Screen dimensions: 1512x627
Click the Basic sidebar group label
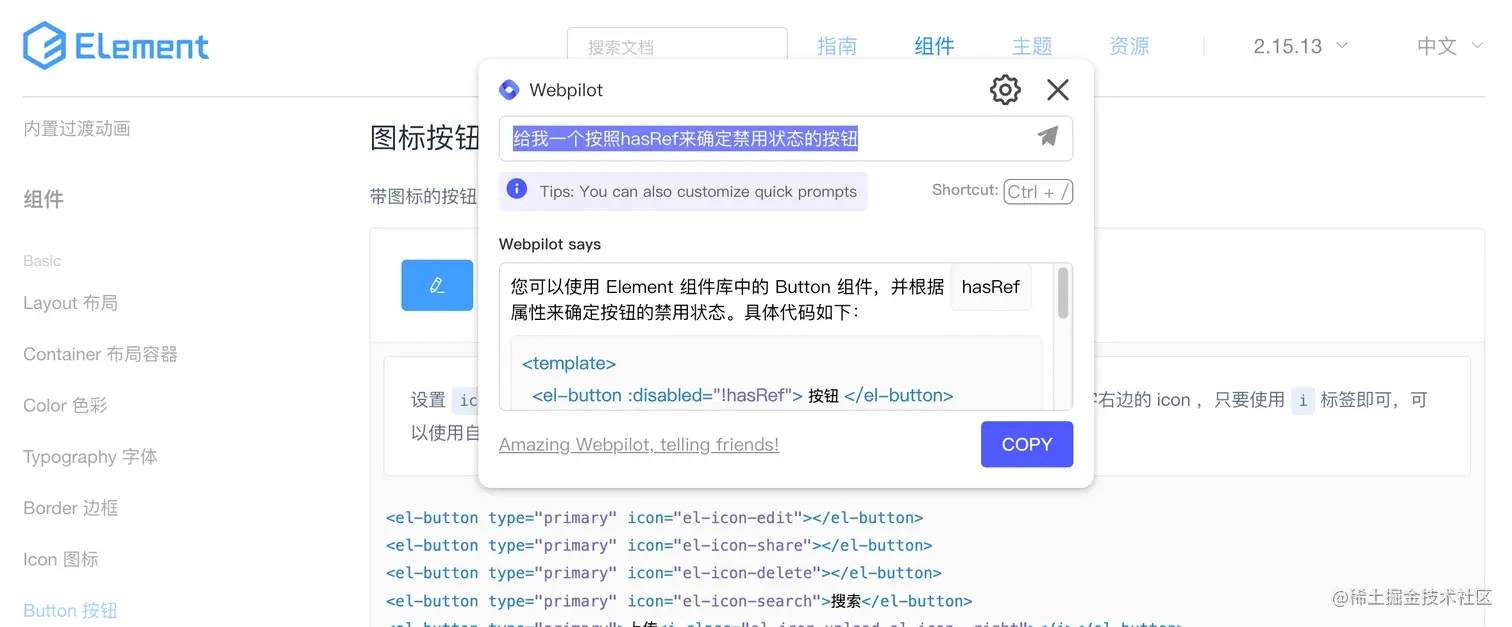pos(42,260)
